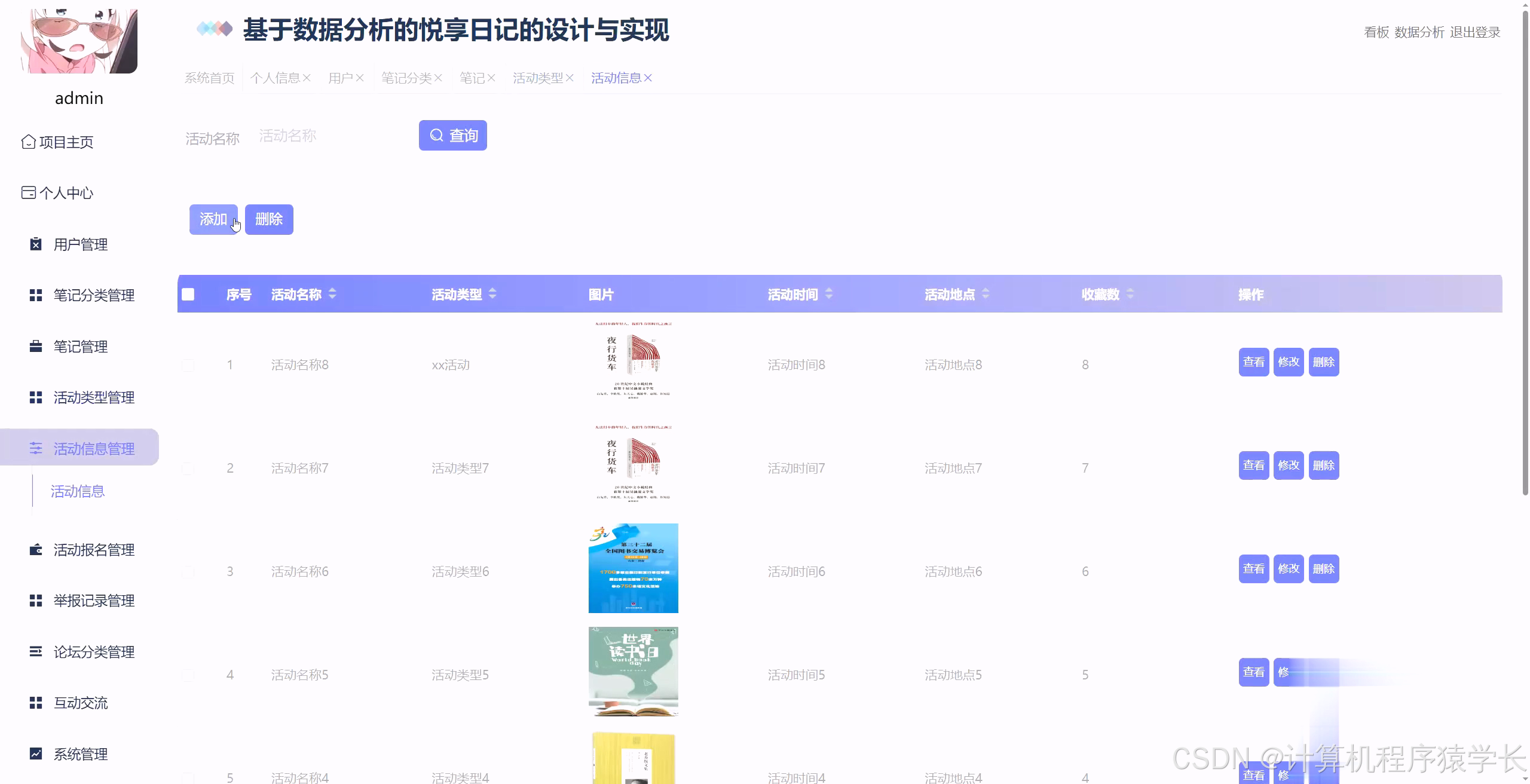Sort table by 收藏数 column arrows
The height and width of the screenshot is (784, 1530).
point(1130,294)
